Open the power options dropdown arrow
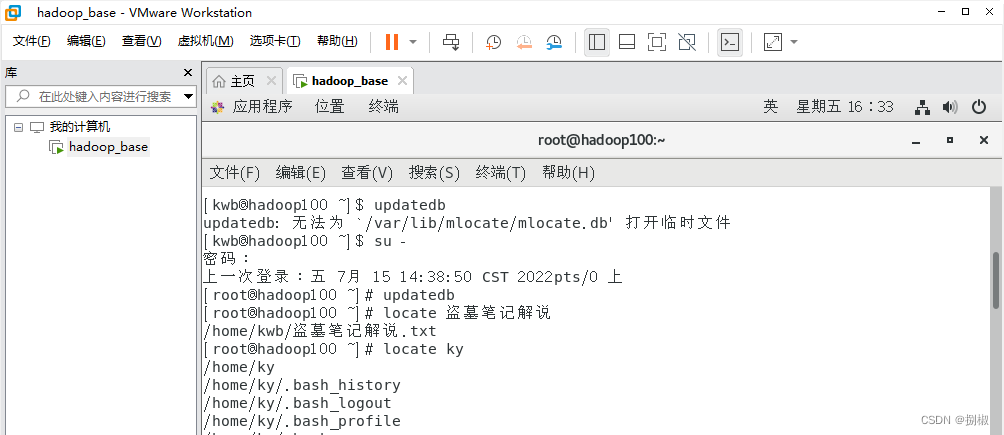The image size is (1004, 435). coord(413,42)
